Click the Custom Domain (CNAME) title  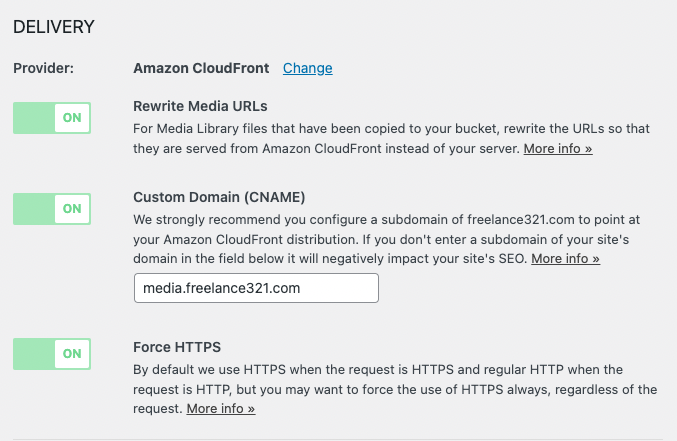pos(219,197)
